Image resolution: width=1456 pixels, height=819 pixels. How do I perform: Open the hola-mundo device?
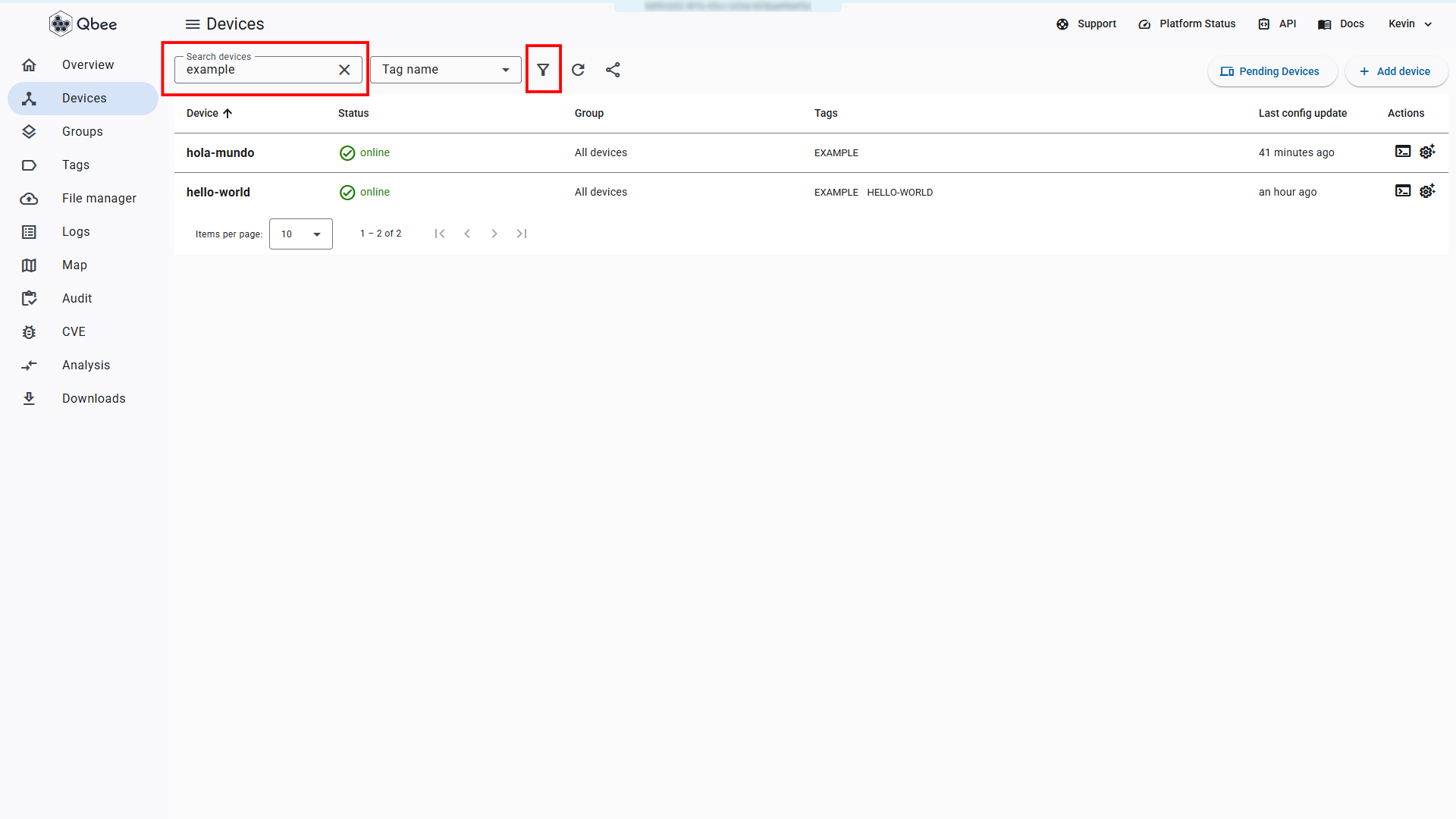(x=220, y=153)
